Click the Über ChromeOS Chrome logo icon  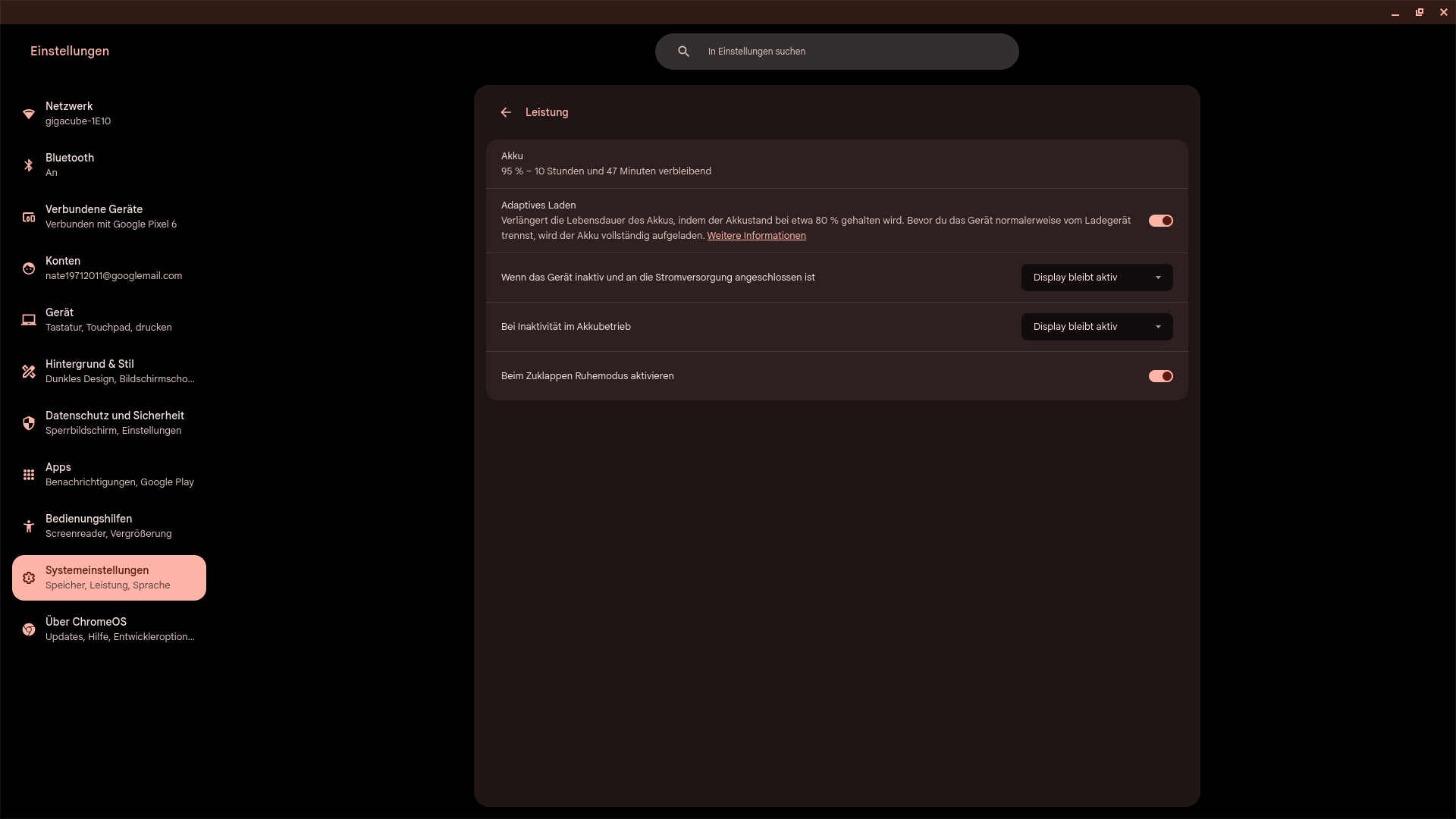(29, 629)
